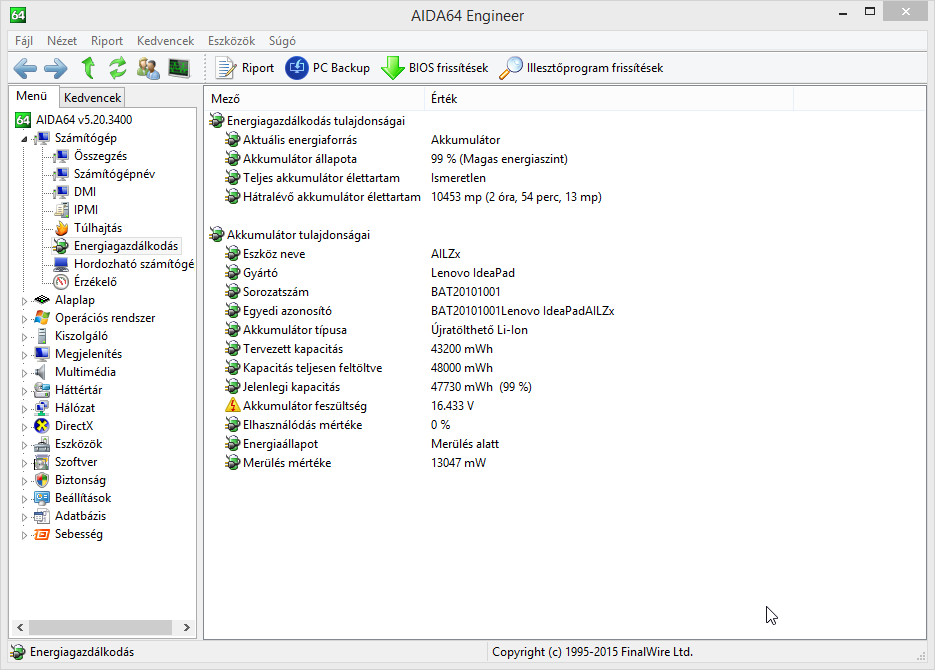
Task: Click the Operációs rendszer Windows icon
Action: tap(42, 318)
